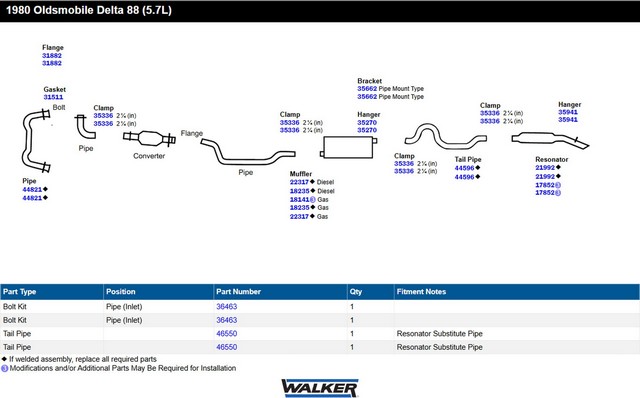Click the S-shaped tail pipe drawing
The width and height of the screenshot is (640, 398).
coord(445,136)
